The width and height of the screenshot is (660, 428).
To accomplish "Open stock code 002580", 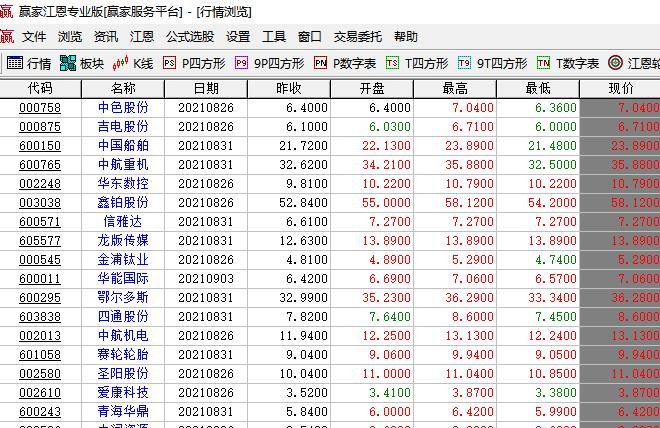I will tap(40, 374).
